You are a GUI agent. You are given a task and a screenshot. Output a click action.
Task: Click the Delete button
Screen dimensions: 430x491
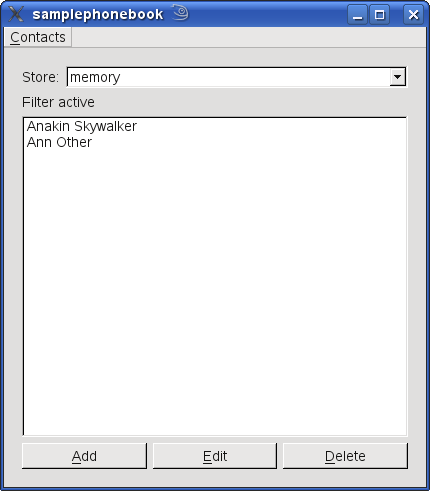[x=345, y=456]
